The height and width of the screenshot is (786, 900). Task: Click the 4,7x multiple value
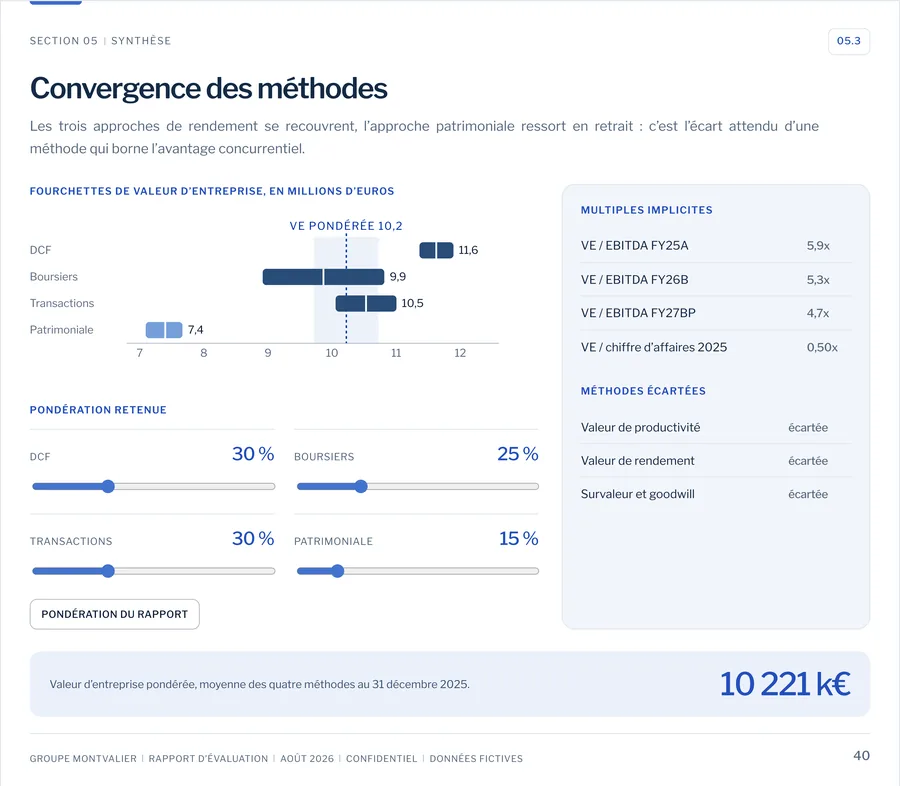pos(818,313)
